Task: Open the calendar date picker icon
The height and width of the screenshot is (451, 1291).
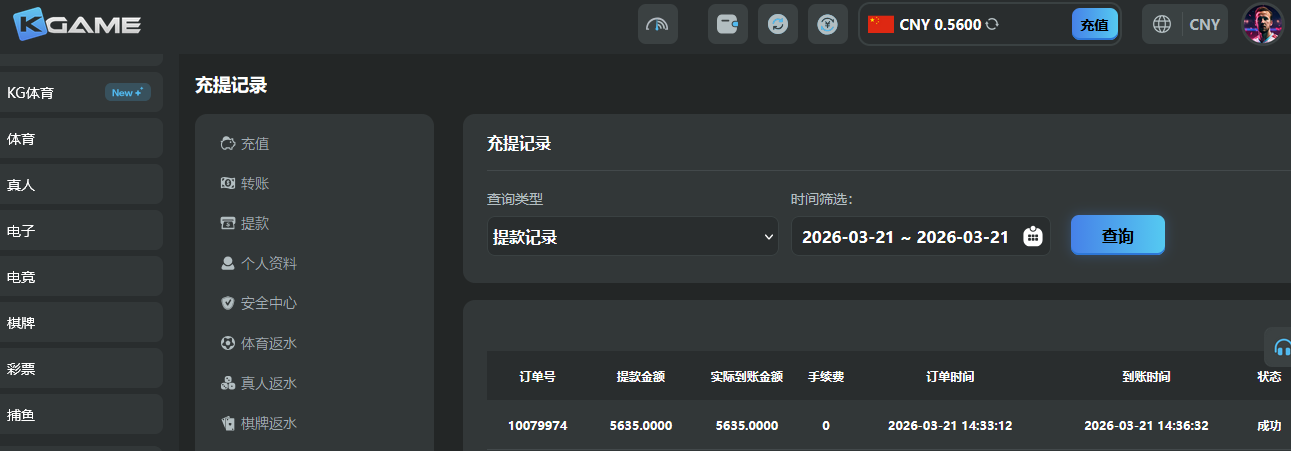Action: click(x=1033, y=237)
